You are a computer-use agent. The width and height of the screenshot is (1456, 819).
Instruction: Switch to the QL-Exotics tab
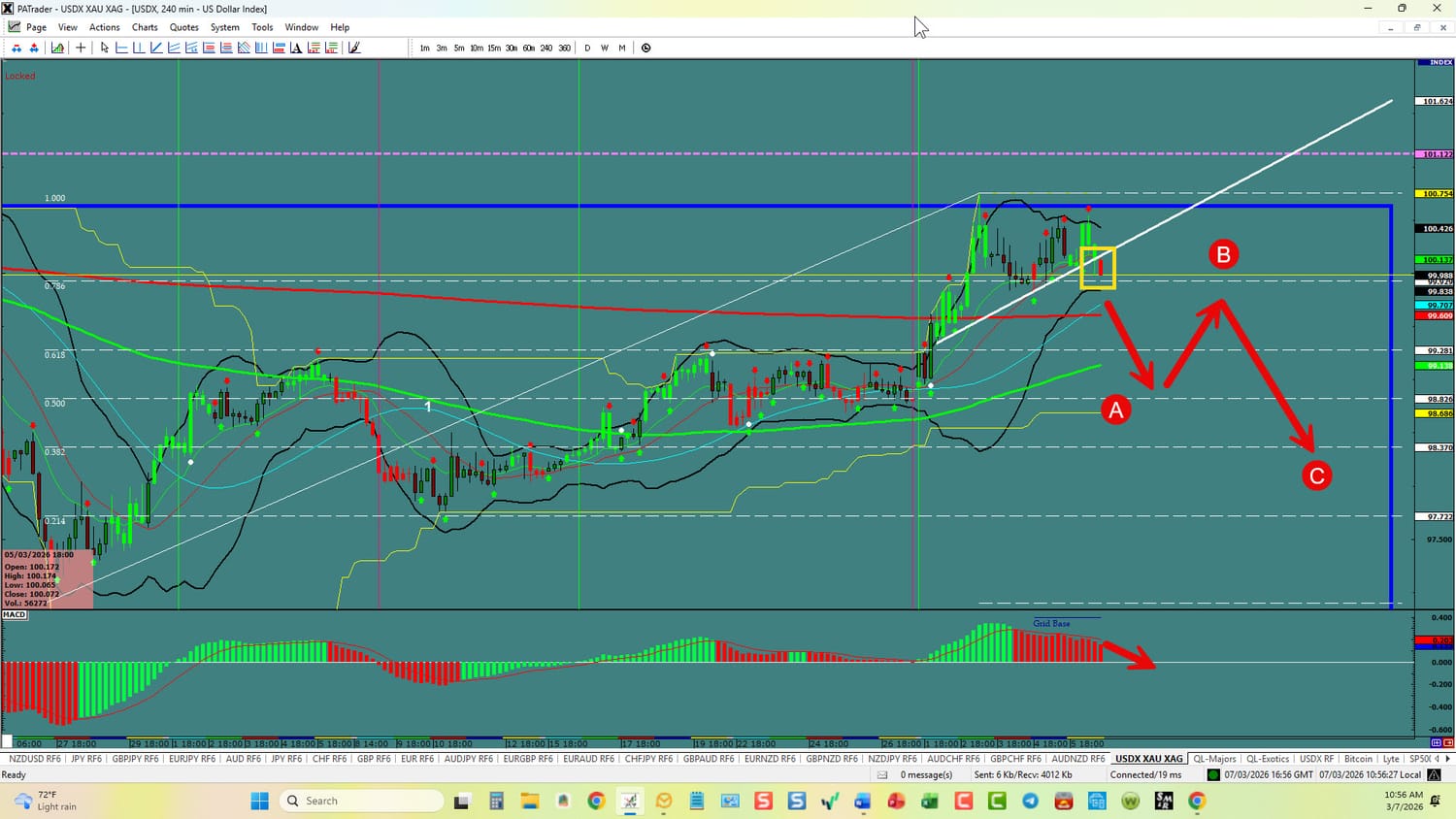click(x=1268, y=759)
